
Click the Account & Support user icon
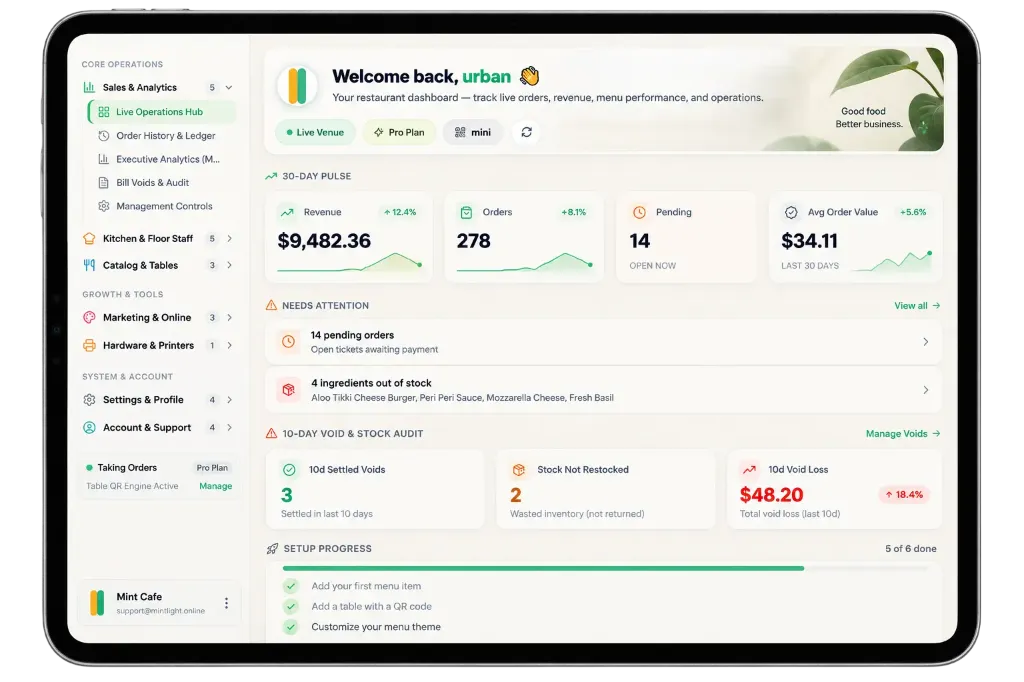click(x=89, y=428)
